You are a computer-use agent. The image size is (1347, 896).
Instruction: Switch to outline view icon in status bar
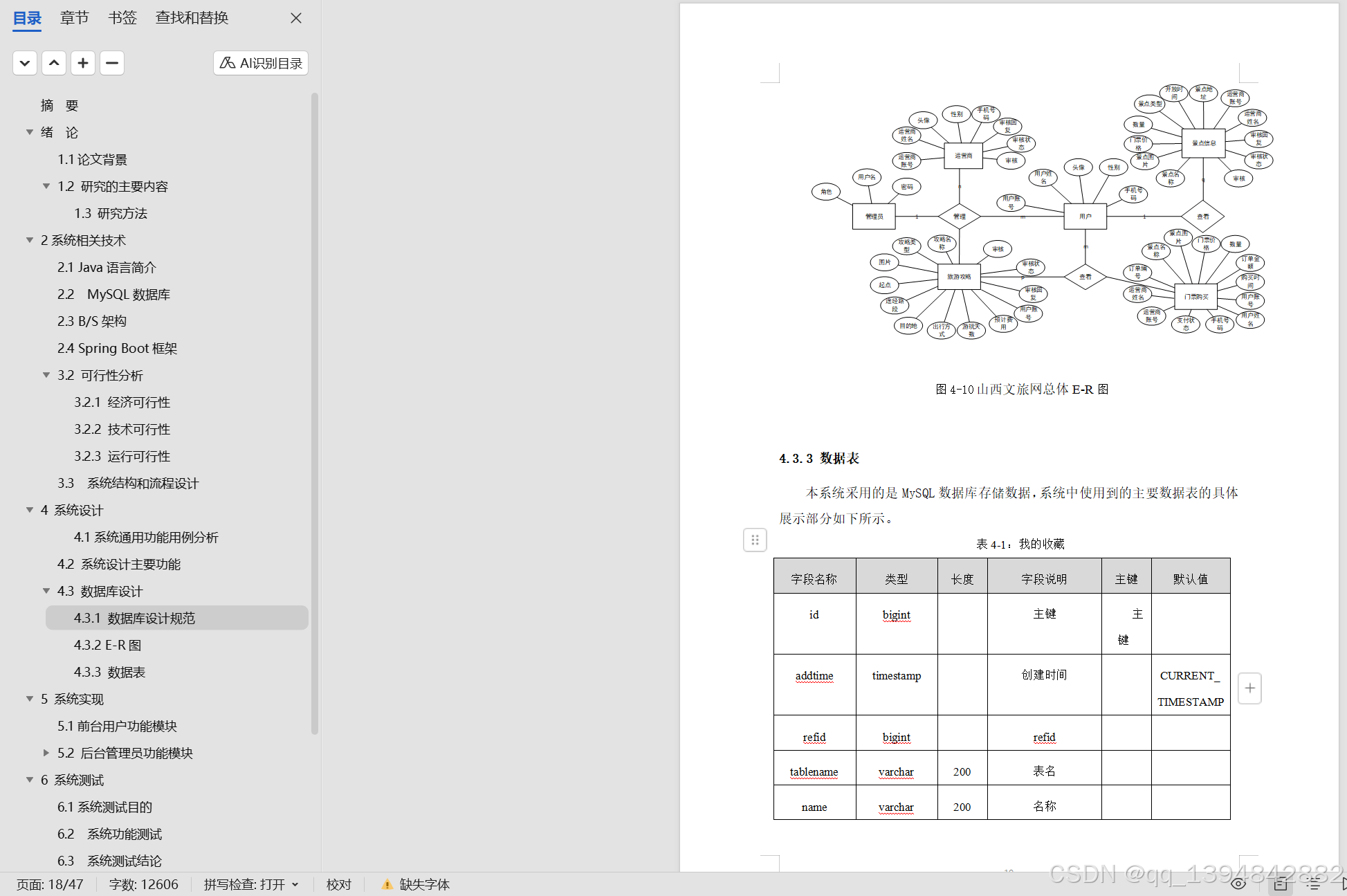pyautogui.click(x=1313, y=884)
